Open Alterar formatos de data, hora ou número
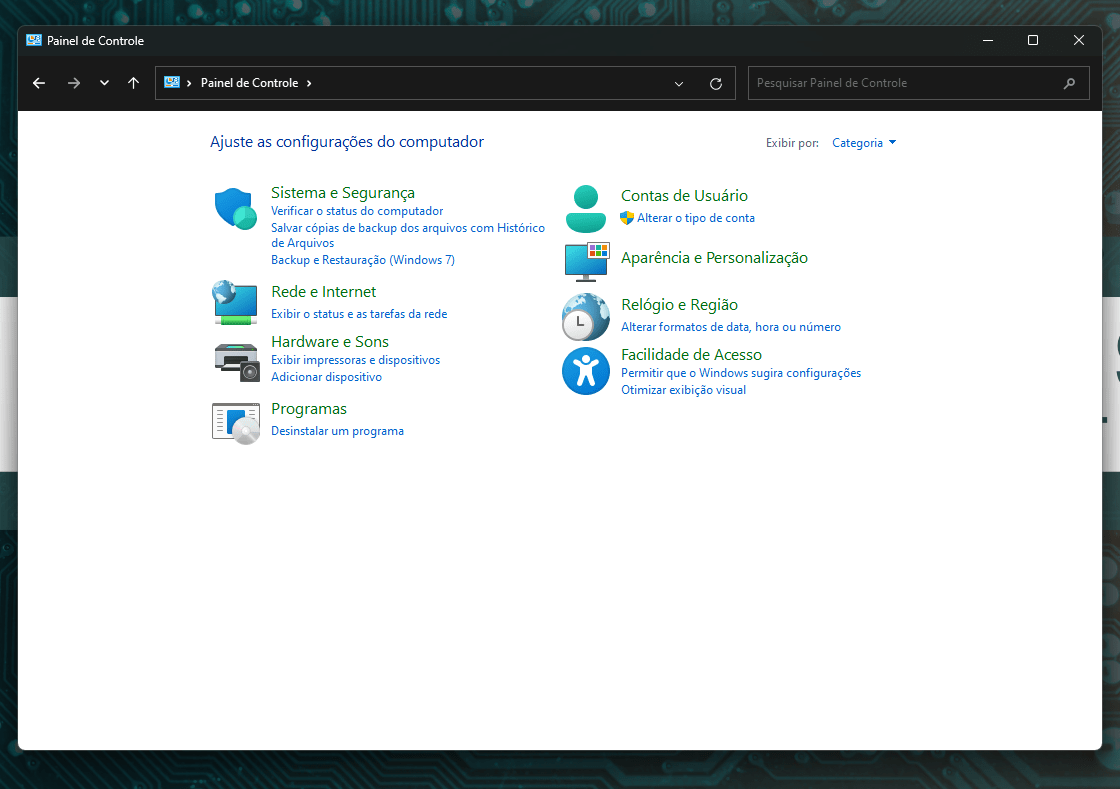 (732, 326)
